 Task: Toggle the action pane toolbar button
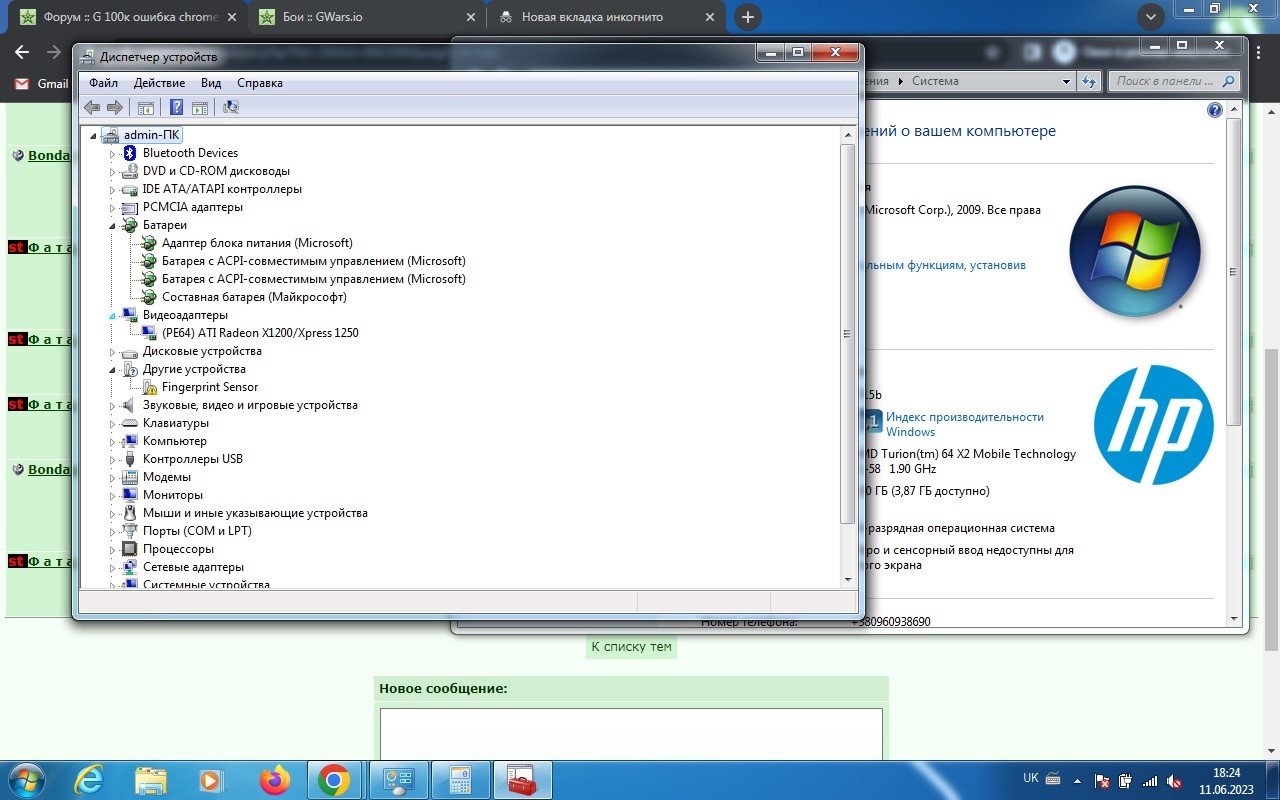(x=200, y=107)
